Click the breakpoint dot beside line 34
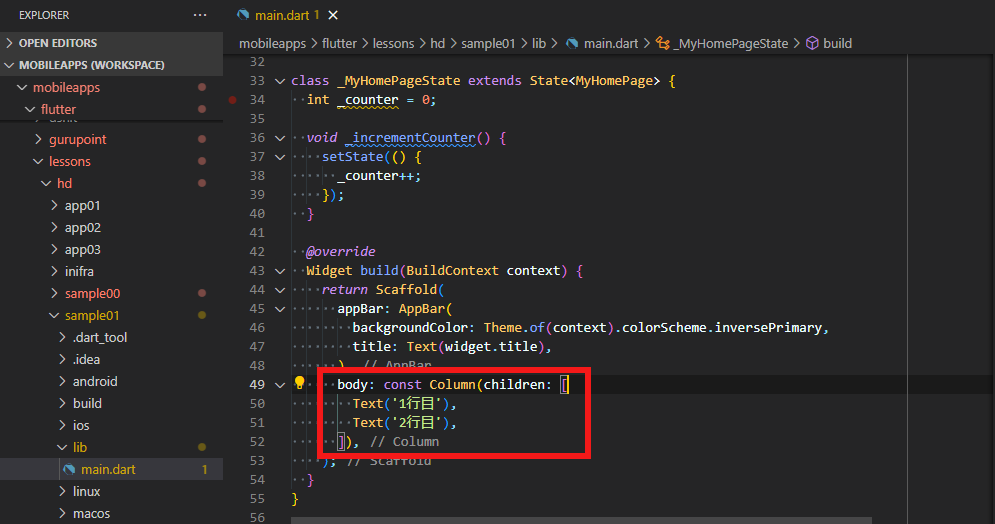 233,100
